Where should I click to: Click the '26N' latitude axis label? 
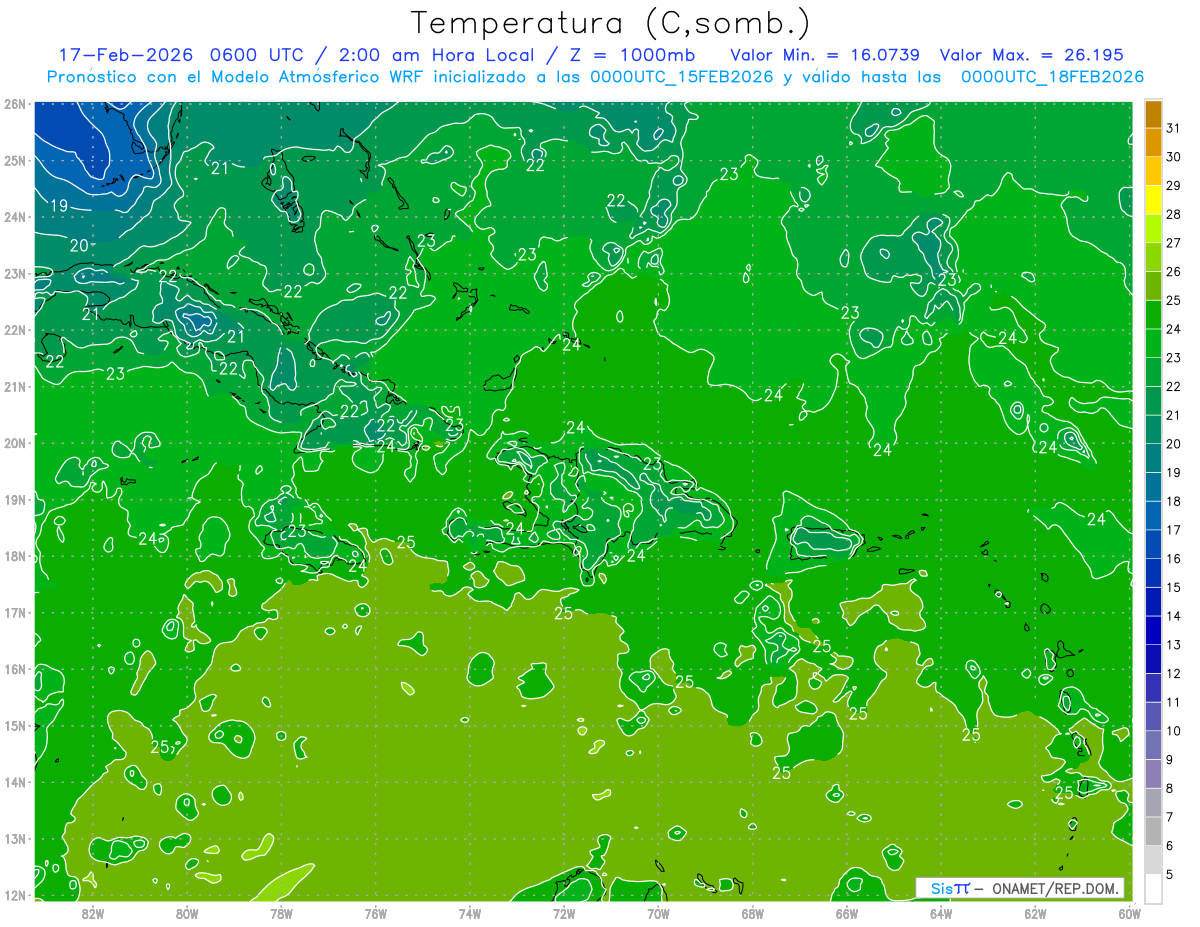[x=14, y=104]
